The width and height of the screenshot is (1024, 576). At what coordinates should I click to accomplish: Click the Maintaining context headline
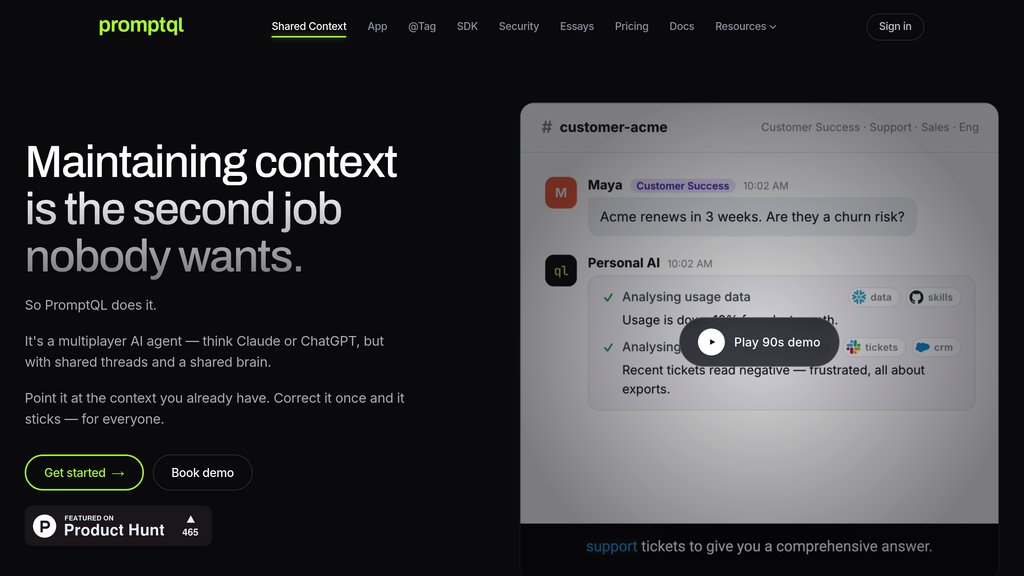pyautogui.click(x=211, y=209)
